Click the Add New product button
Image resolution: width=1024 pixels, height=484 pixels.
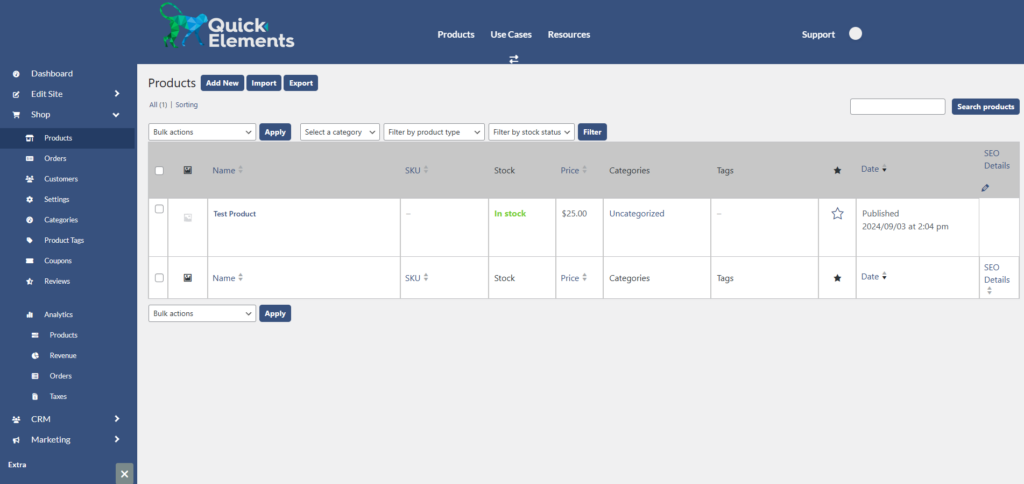click(x=222, y=83)
